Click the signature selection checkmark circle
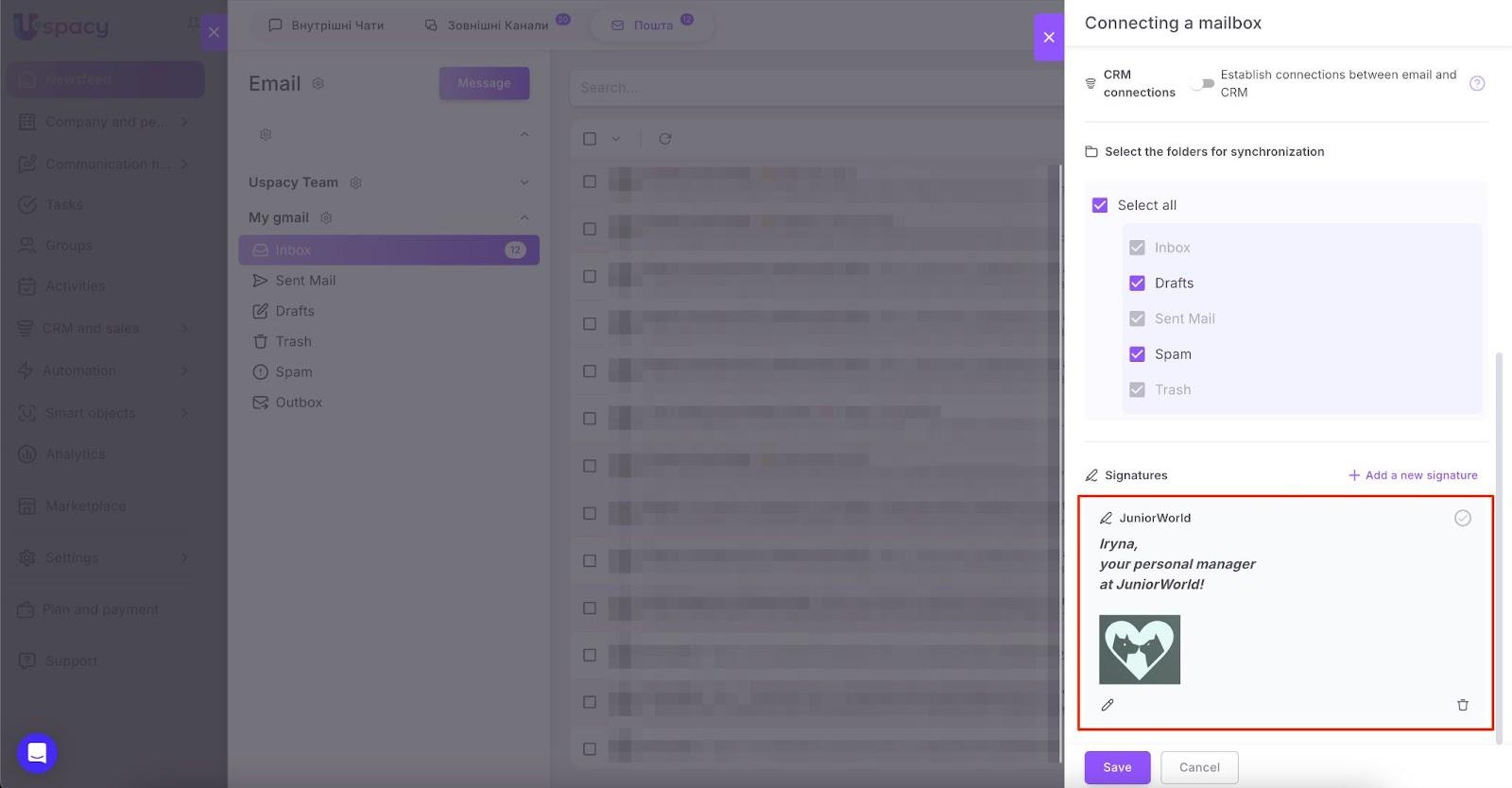The width and height of the screenshot is (1512, 788). tap(1462, 518)
